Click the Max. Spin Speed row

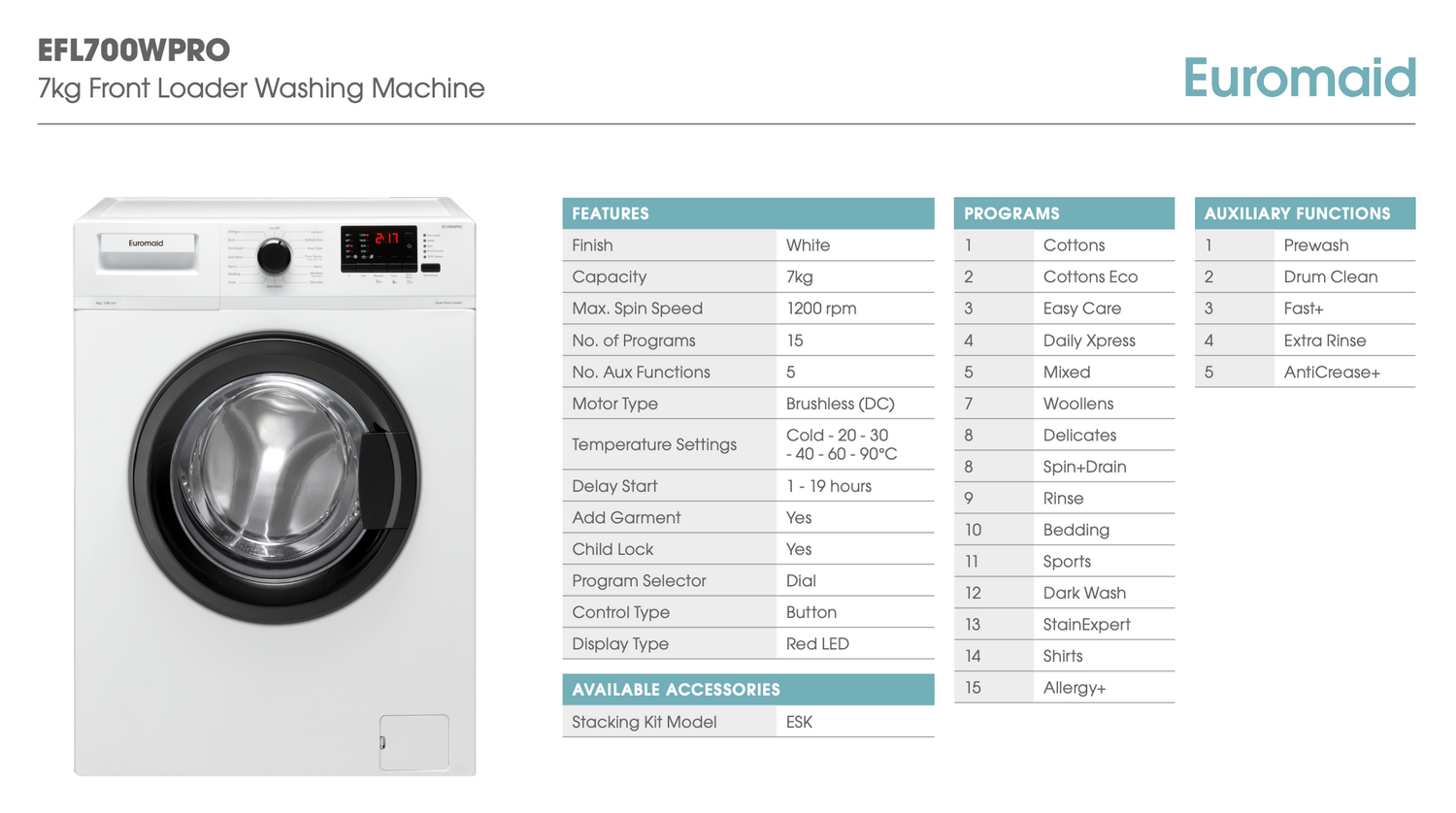pyautogui.click(x=748, y=309)
